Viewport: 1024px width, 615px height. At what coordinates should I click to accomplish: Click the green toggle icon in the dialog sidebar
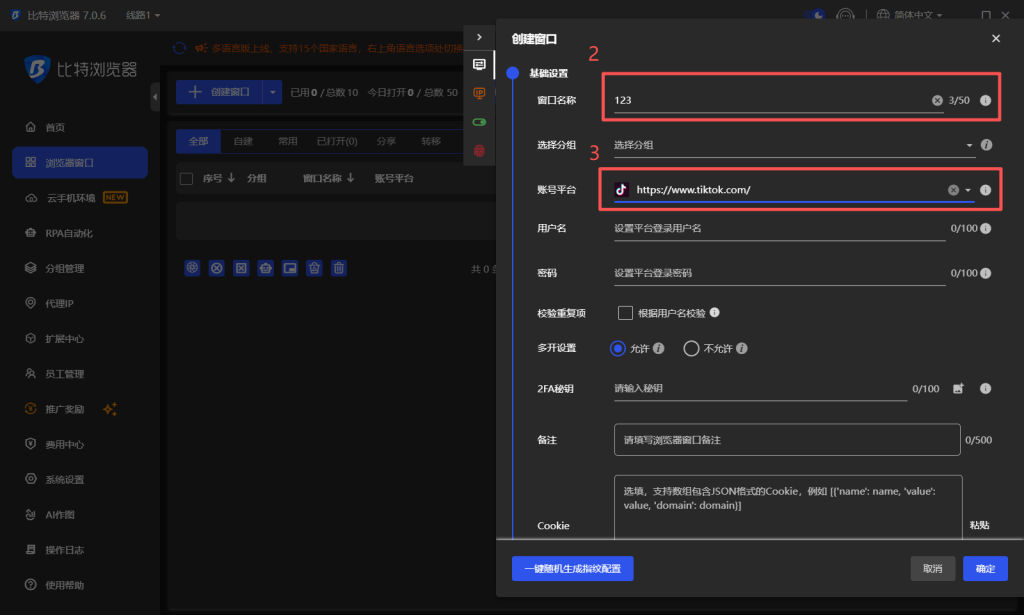pyautogui.click(x=479, y=120)
